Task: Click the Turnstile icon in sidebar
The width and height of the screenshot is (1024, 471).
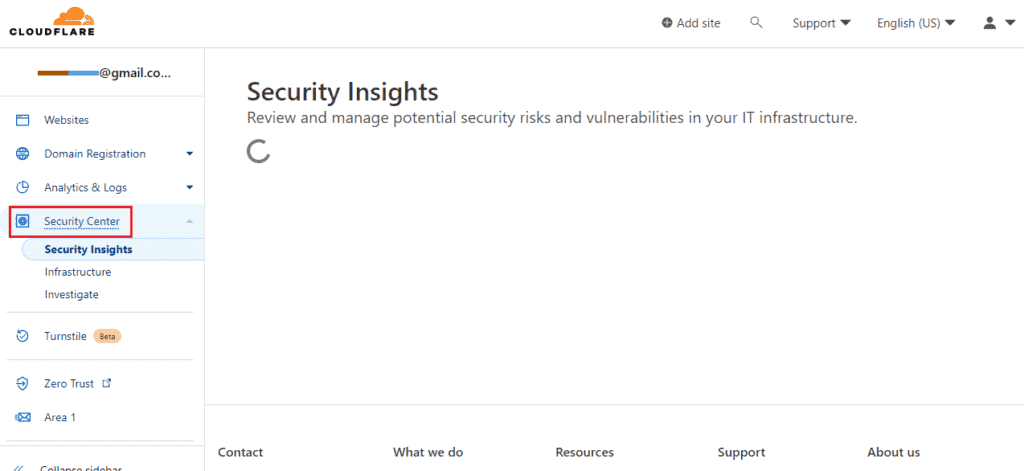Action: coord(22,336)
